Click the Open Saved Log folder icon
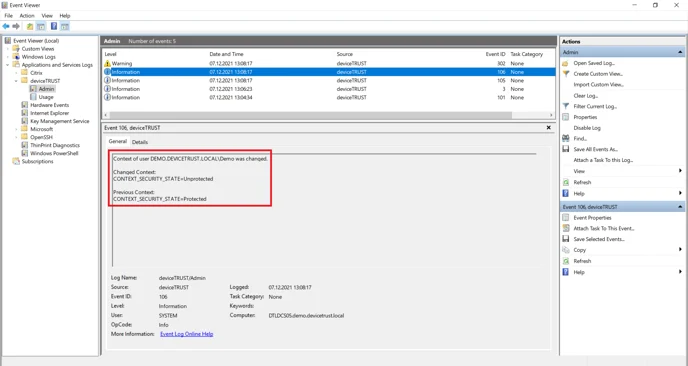Viewport: 688px width, 366px height. coord(566,63)
